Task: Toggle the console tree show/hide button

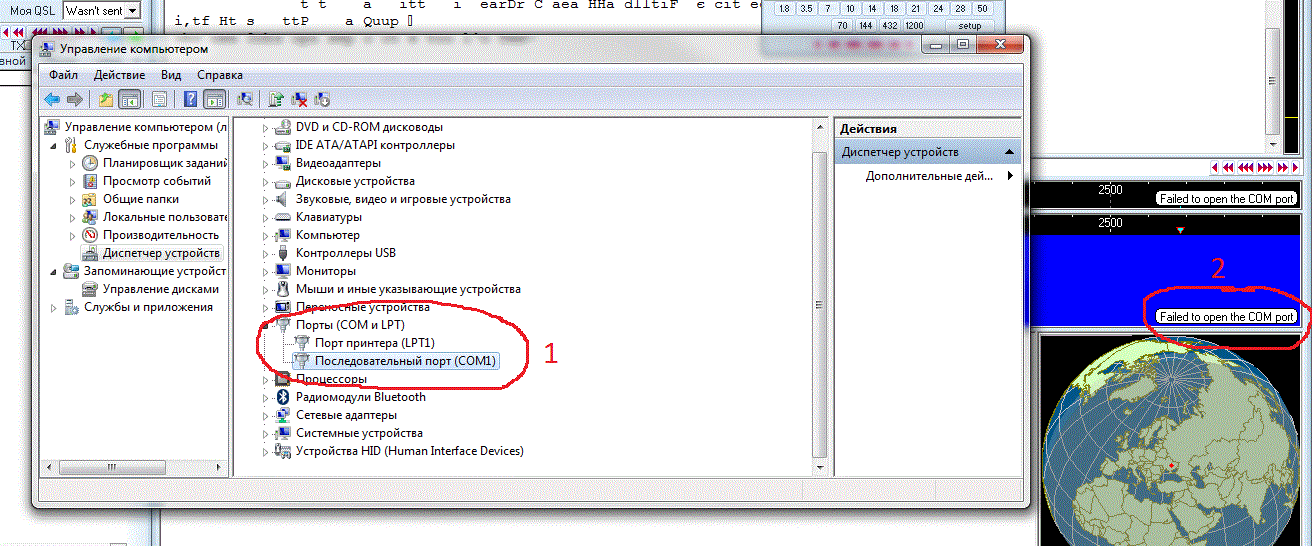Action: pos(129,99)
